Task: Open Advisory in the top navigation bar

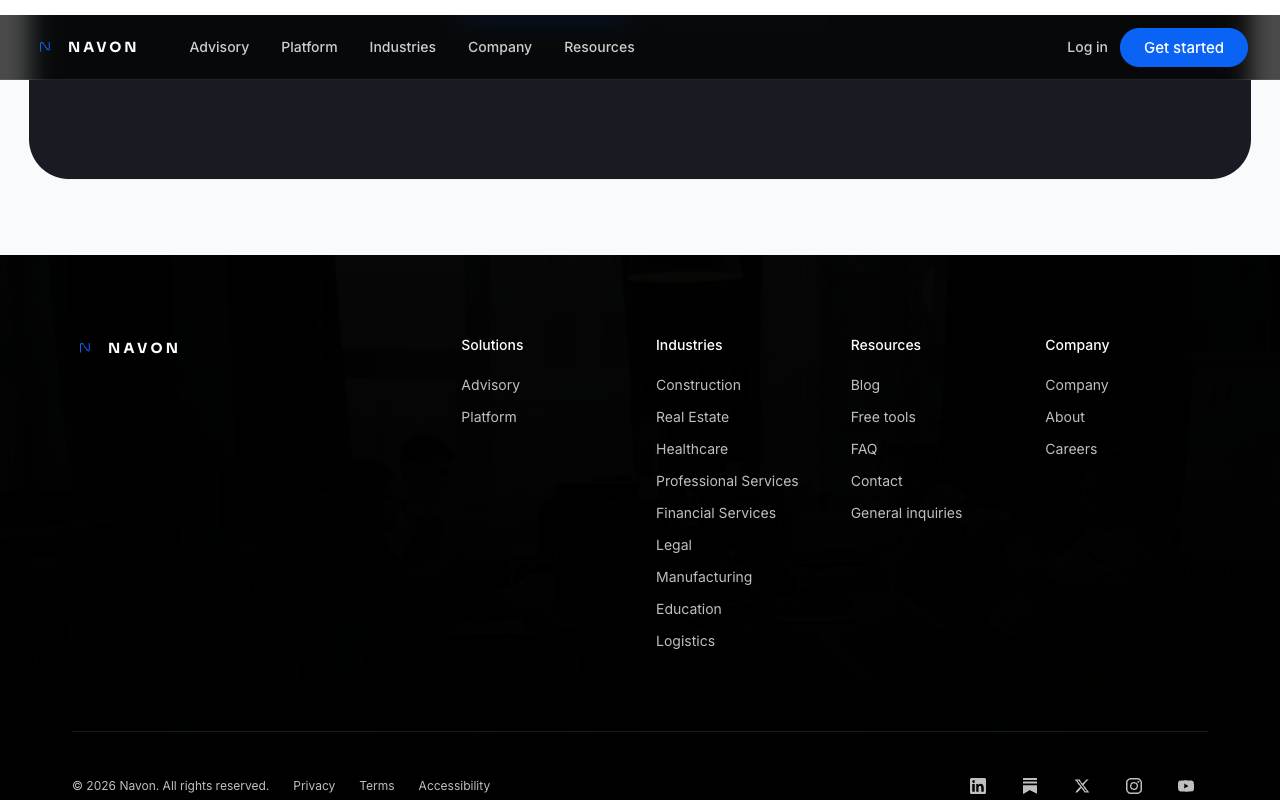Action: click(x=219, y=47)
